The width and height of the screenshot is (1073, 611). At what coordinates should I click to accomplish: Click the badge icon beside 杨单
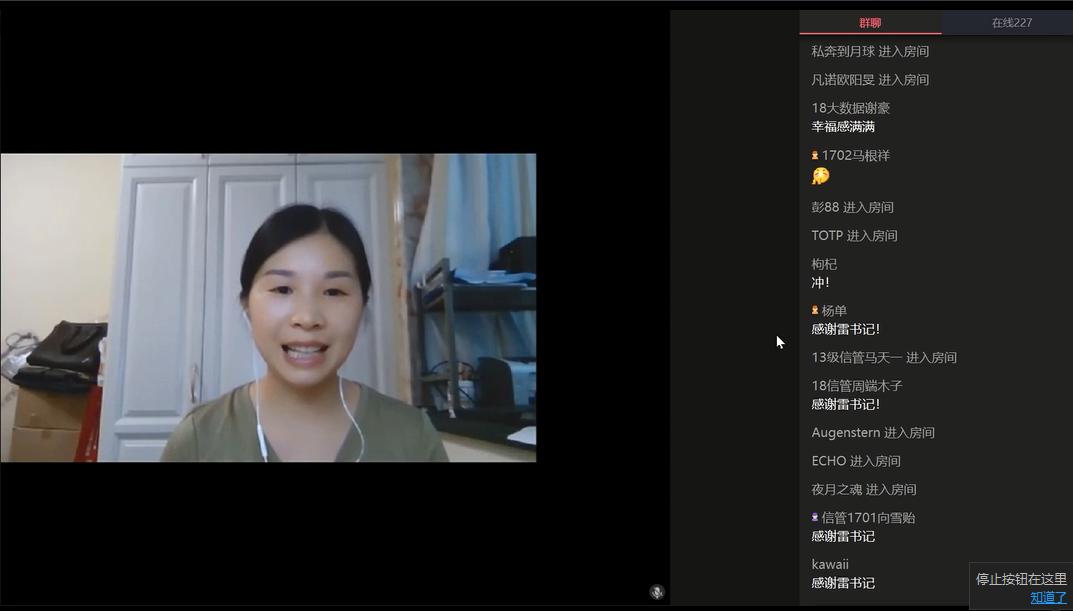tap(815, 311)
